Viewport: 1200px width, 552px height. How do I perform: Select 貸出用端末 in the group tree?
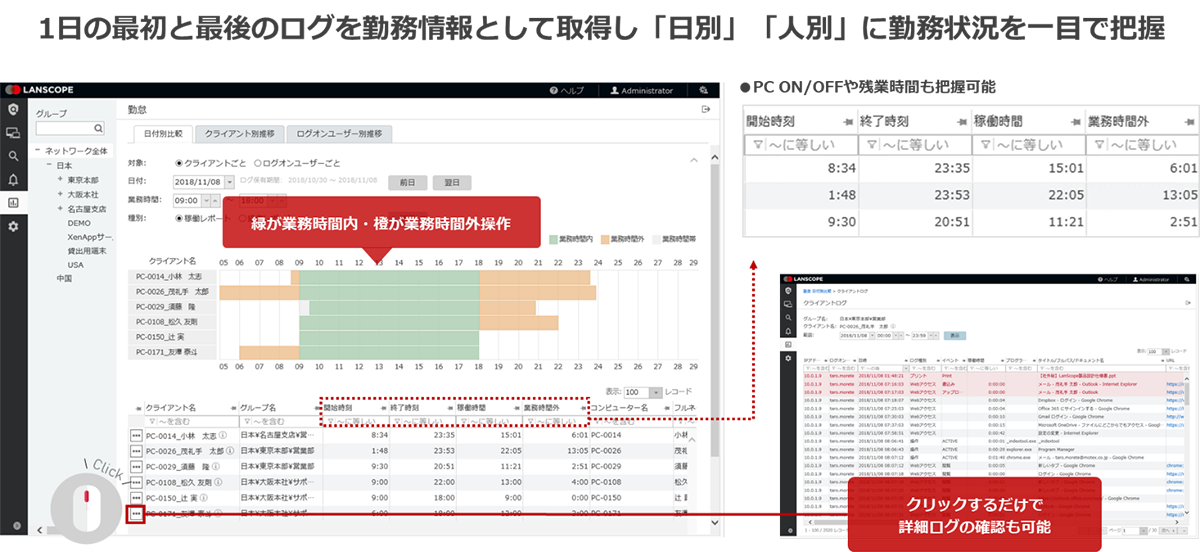85,251
